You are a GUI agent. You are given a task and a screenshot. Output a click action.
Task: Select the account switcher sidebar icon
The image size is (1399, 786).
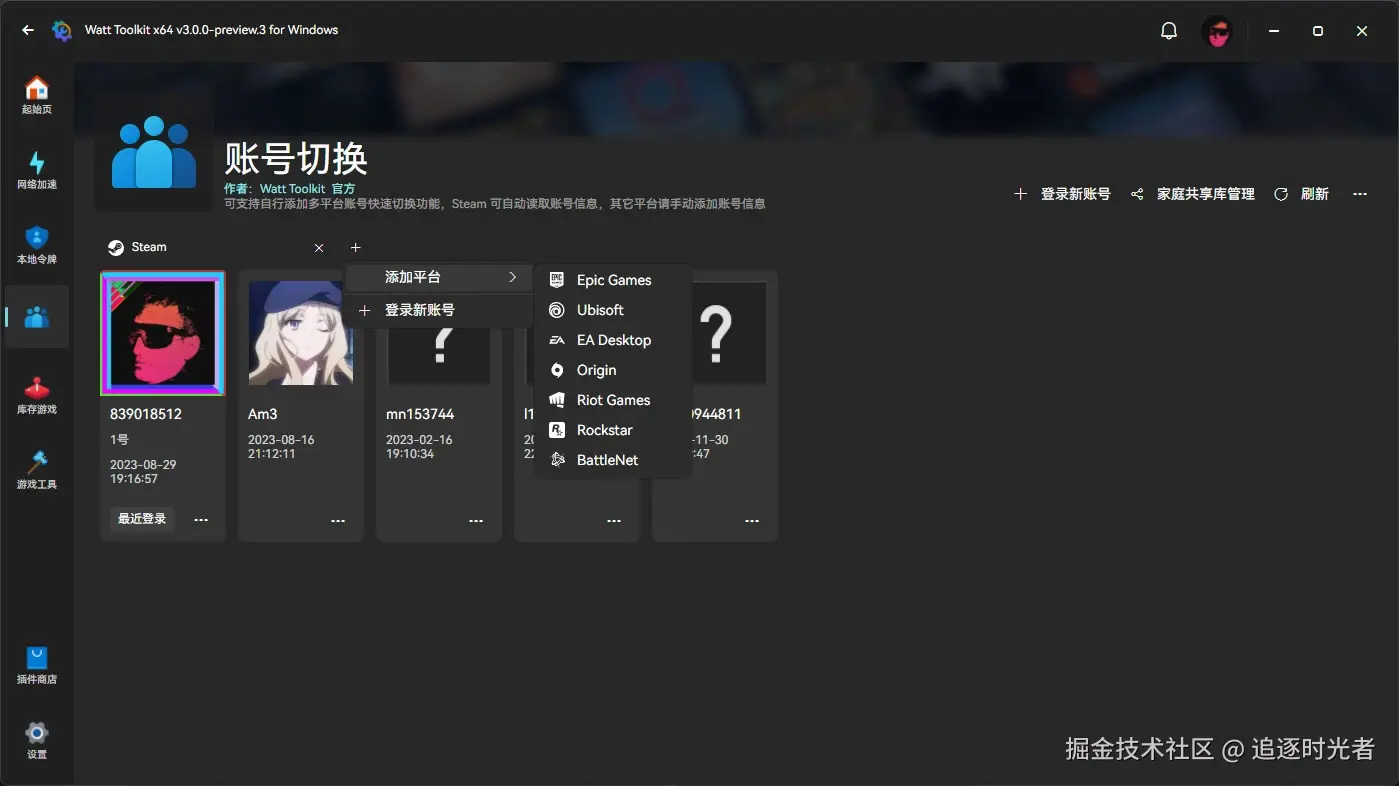coord(37,317)
